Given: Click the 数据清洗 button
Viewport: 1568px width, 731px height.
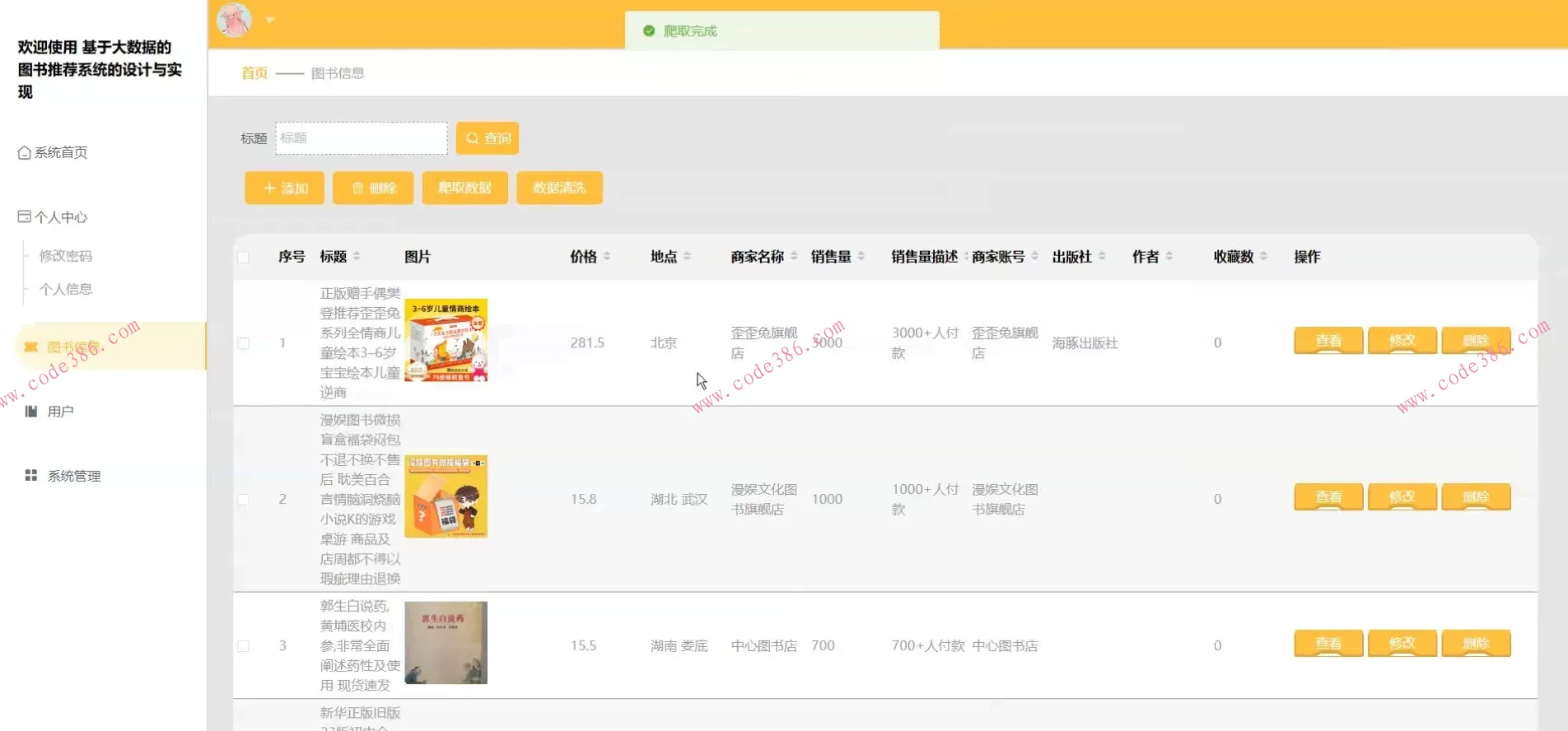Looking at the screenshot, I should tap(559, 188).
